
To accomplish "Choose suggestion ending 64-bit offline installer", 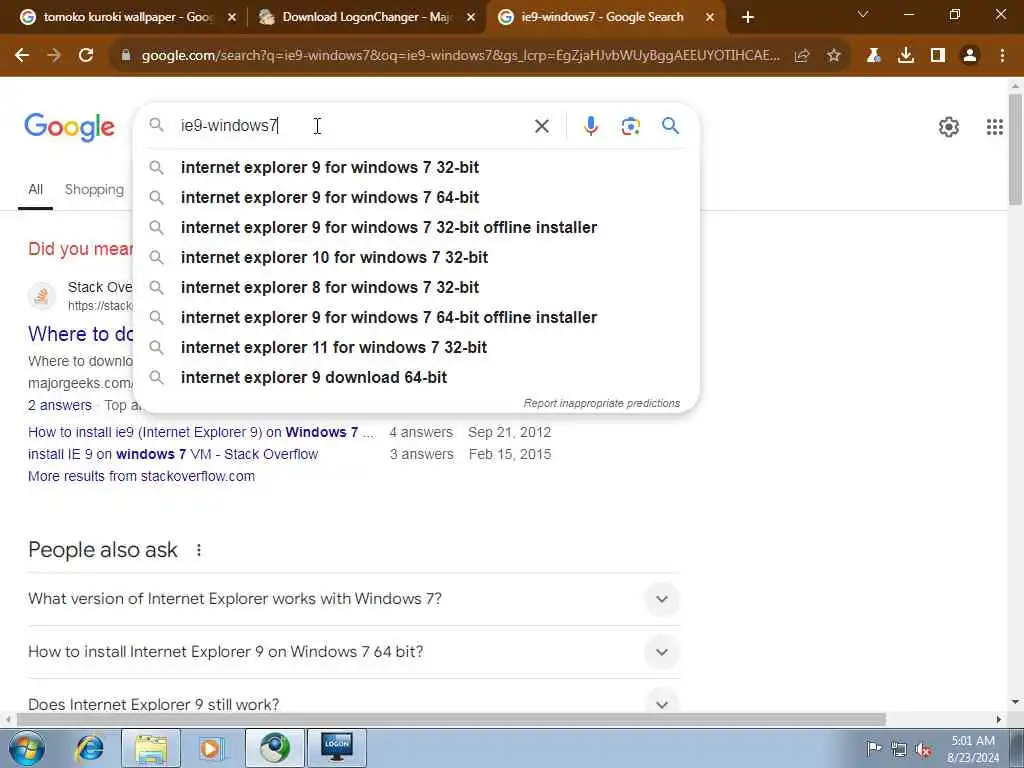I will tap(417, 317).
